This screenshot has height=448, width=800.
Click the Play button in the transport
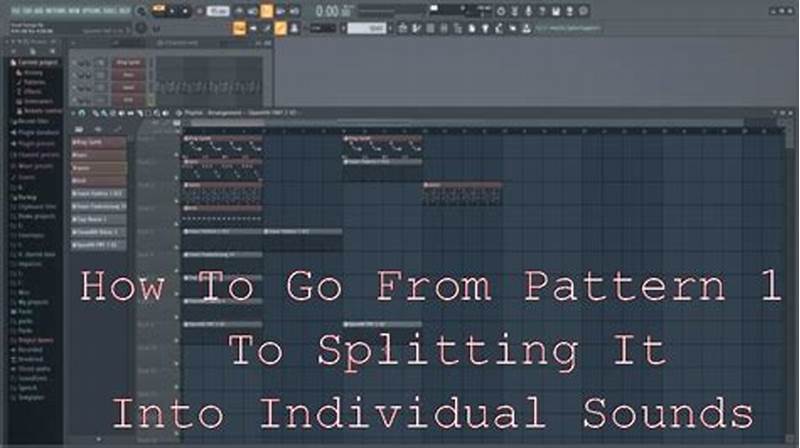tap(172, 11)
